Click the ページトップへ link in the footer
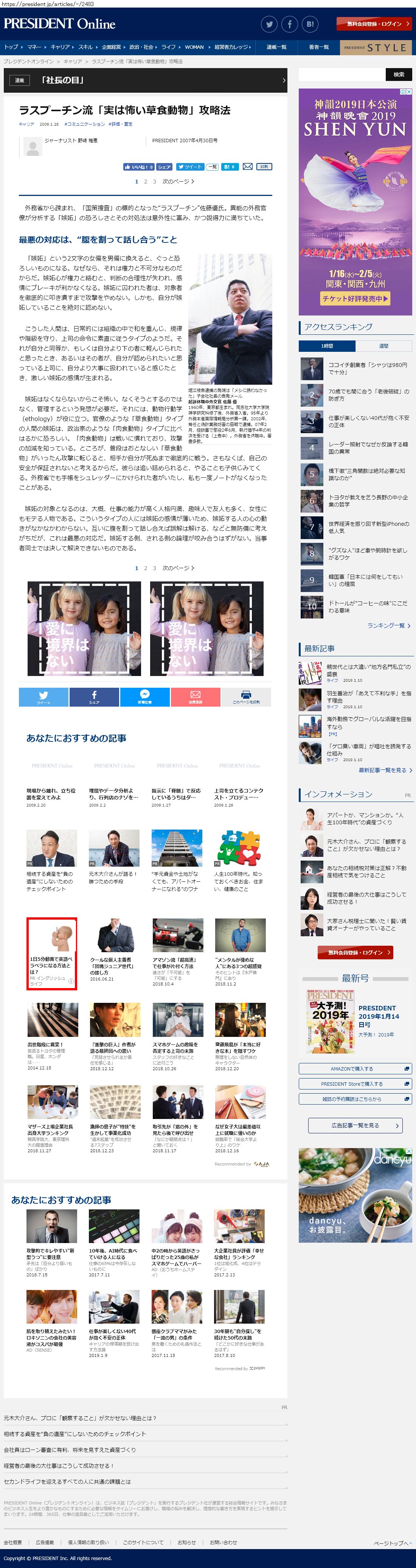 pyautogui.click(x=392, y=1543)
